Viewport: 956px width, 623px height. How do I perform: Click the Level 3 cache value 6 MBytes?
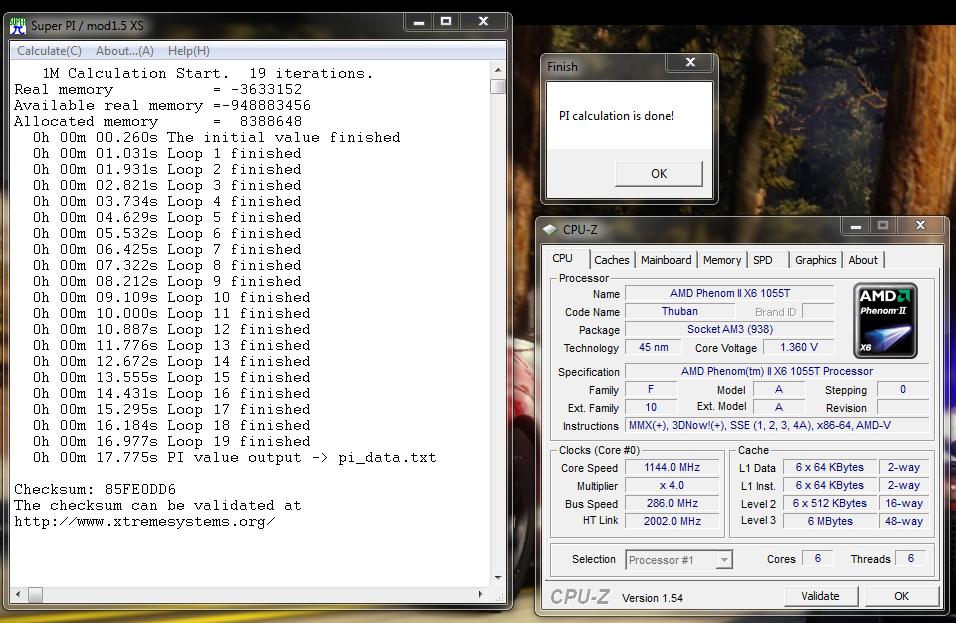click(x=830, y=521)
